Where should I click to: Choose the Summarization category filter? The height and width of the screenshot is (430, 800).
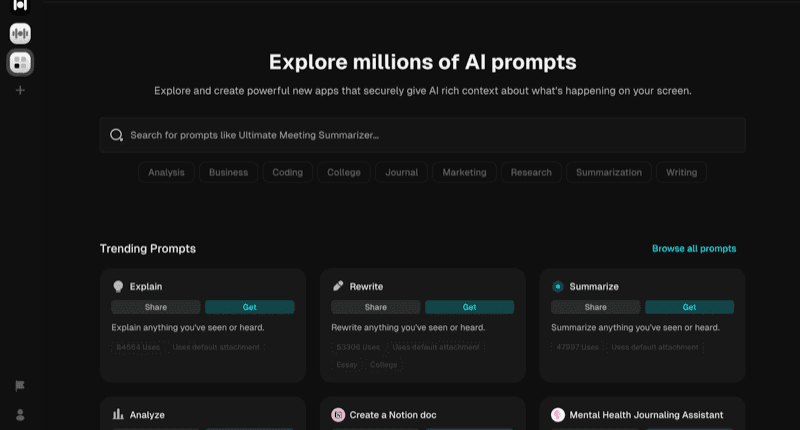(609, 172)
